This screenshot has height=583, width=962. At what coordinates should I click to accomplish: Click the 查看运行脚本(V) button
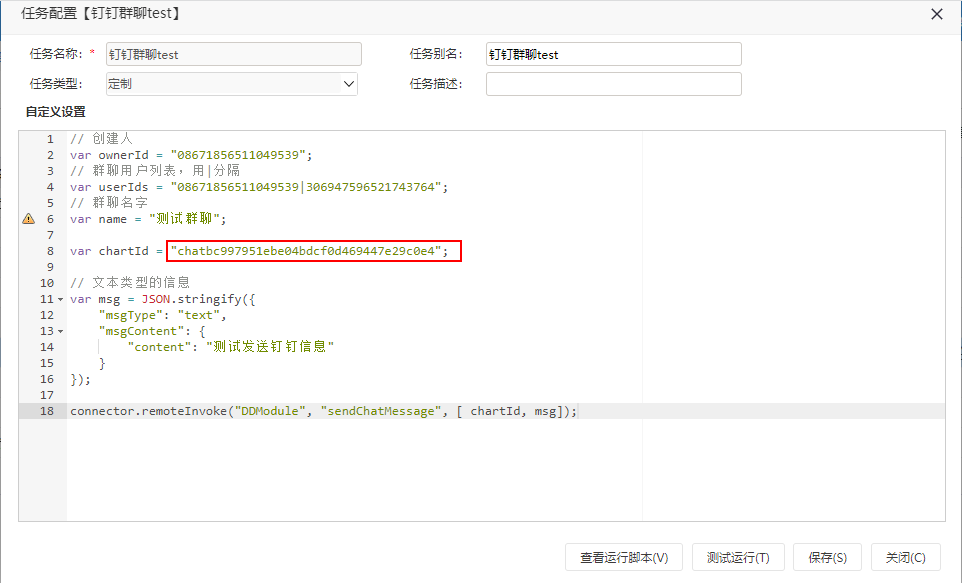coord(624,557)
